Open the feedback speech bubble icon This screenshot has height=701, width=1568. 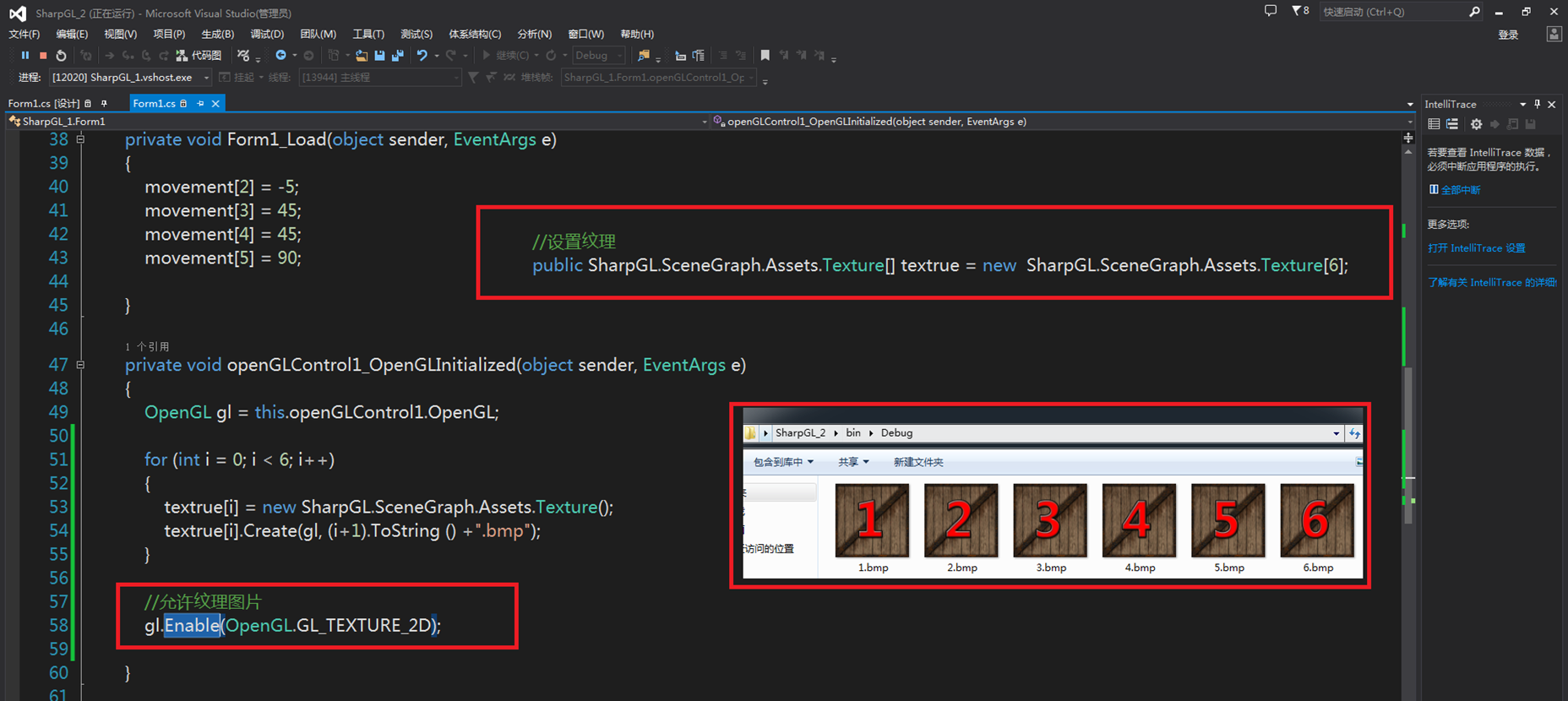(1270, 11)
